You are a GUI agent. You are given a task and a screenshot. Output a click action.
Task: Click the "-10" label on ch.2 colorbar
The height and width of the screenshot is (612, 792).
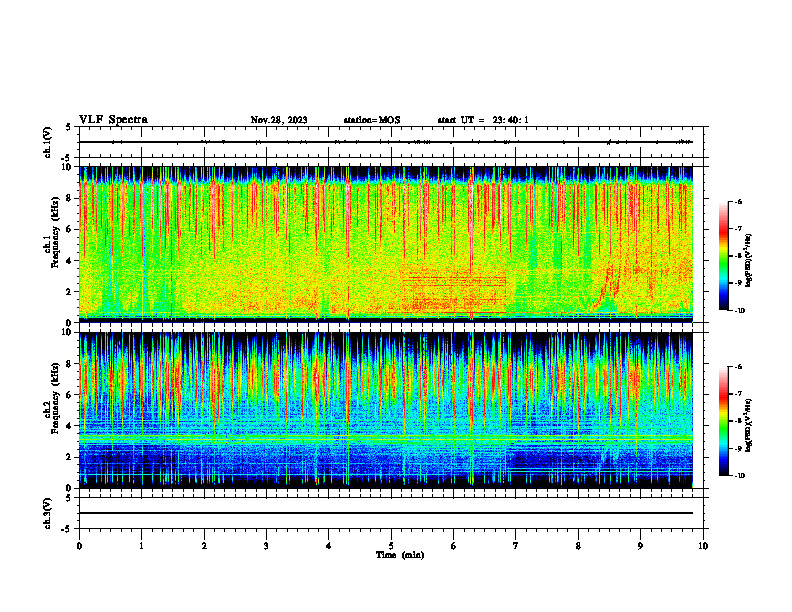[x=739, y=476]
